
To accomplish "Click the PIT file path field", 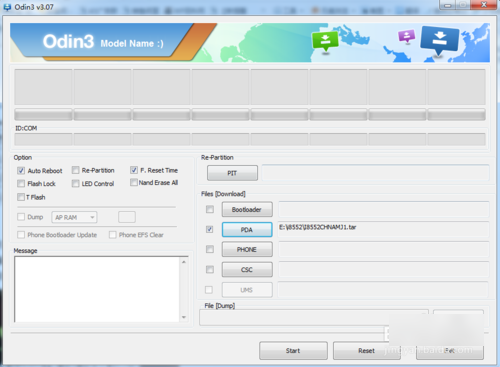I will [x=375, y=173].
